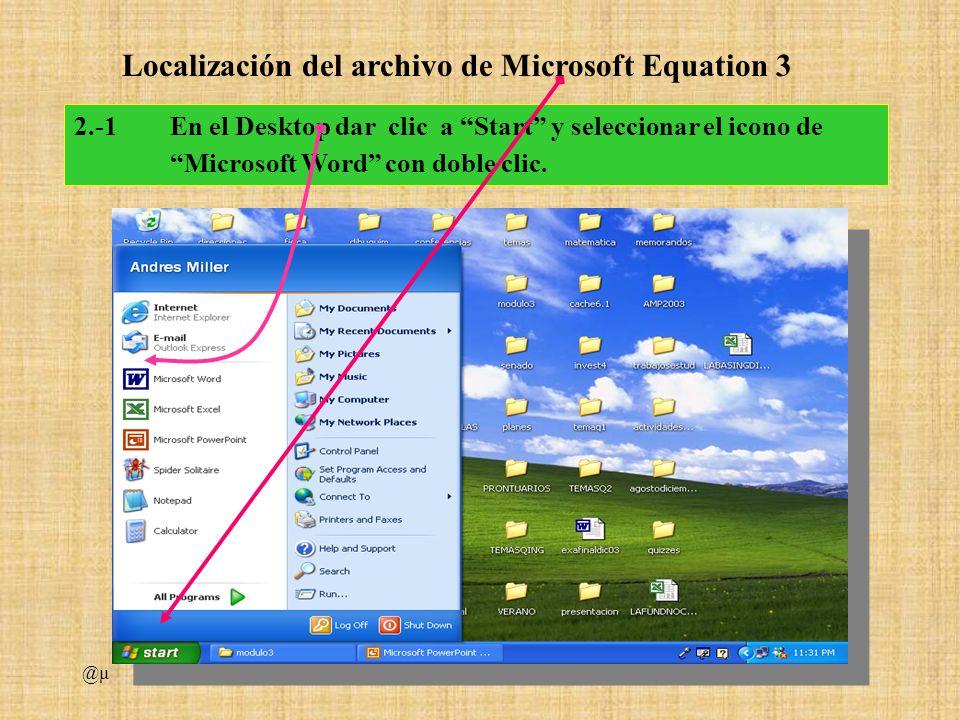Click the help question-mark tray icon
The image size is (960, 720).
722,653
